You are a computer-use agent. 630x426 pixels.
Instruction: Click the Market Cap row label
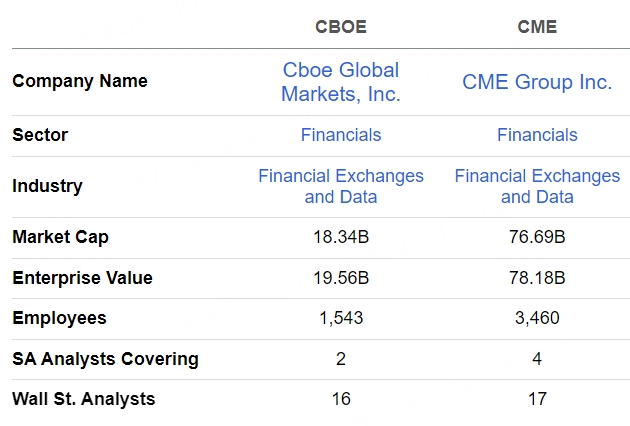(x=60, y=237)
